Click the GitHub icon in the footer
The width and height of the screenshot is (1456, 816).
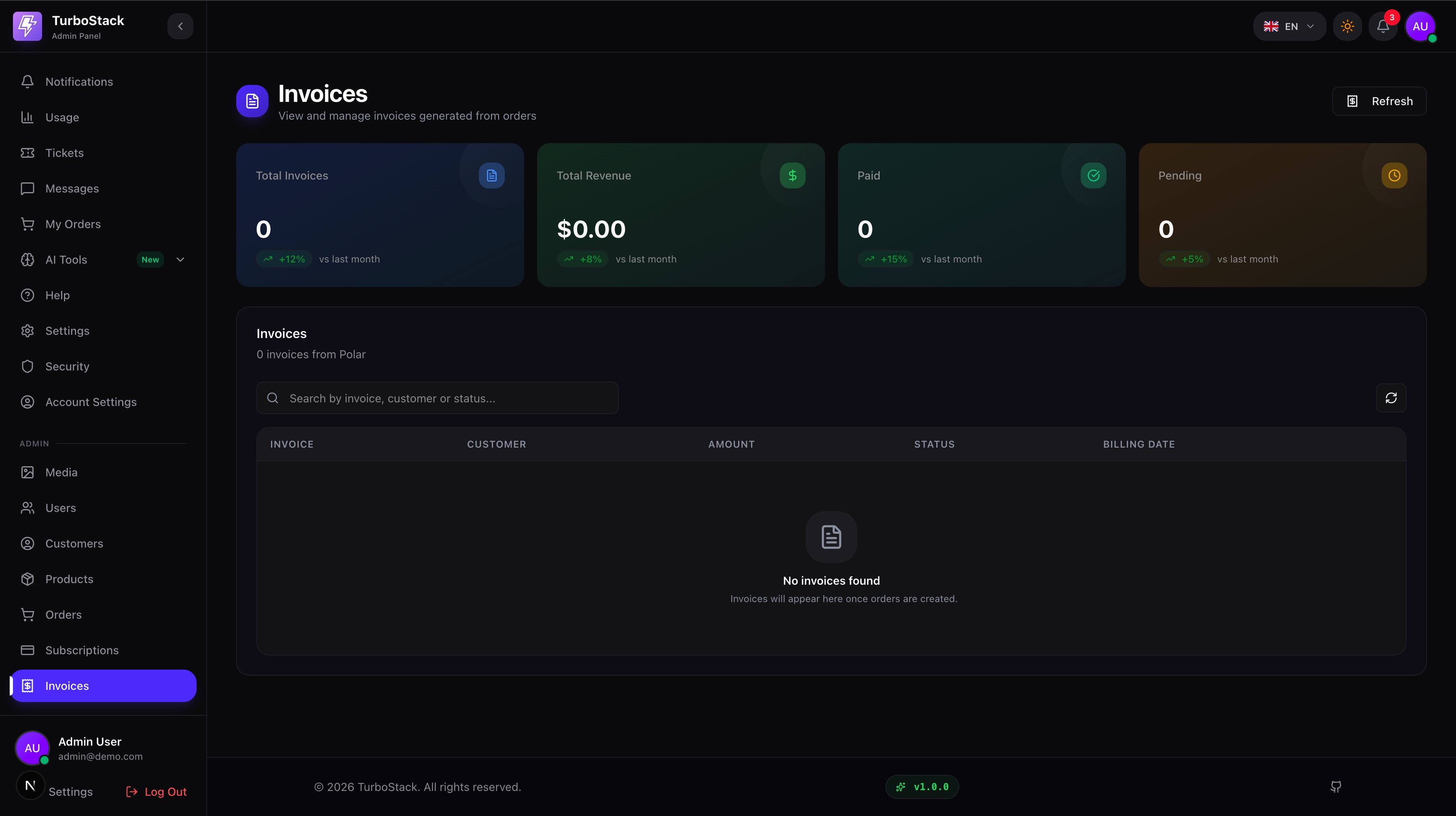1335,786
